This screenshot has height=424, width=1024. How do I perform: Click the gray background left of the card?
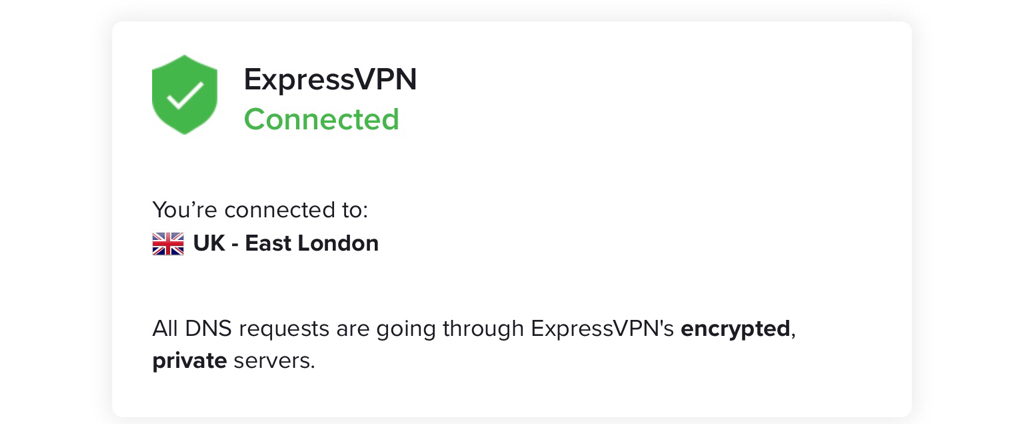pyautogui.click(x=56, y=212)
